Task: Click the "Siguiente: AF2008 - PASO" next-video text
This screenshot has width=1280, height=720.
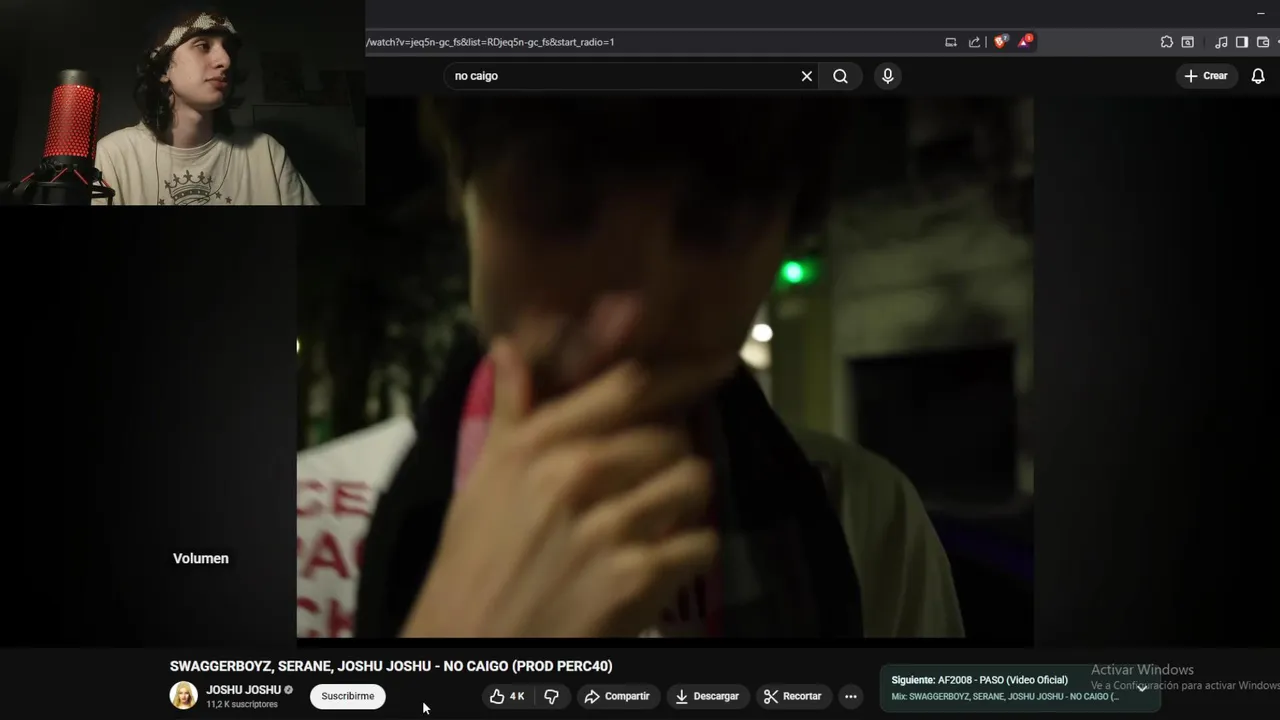Action: pyautogui.click(x=979, y=680)
